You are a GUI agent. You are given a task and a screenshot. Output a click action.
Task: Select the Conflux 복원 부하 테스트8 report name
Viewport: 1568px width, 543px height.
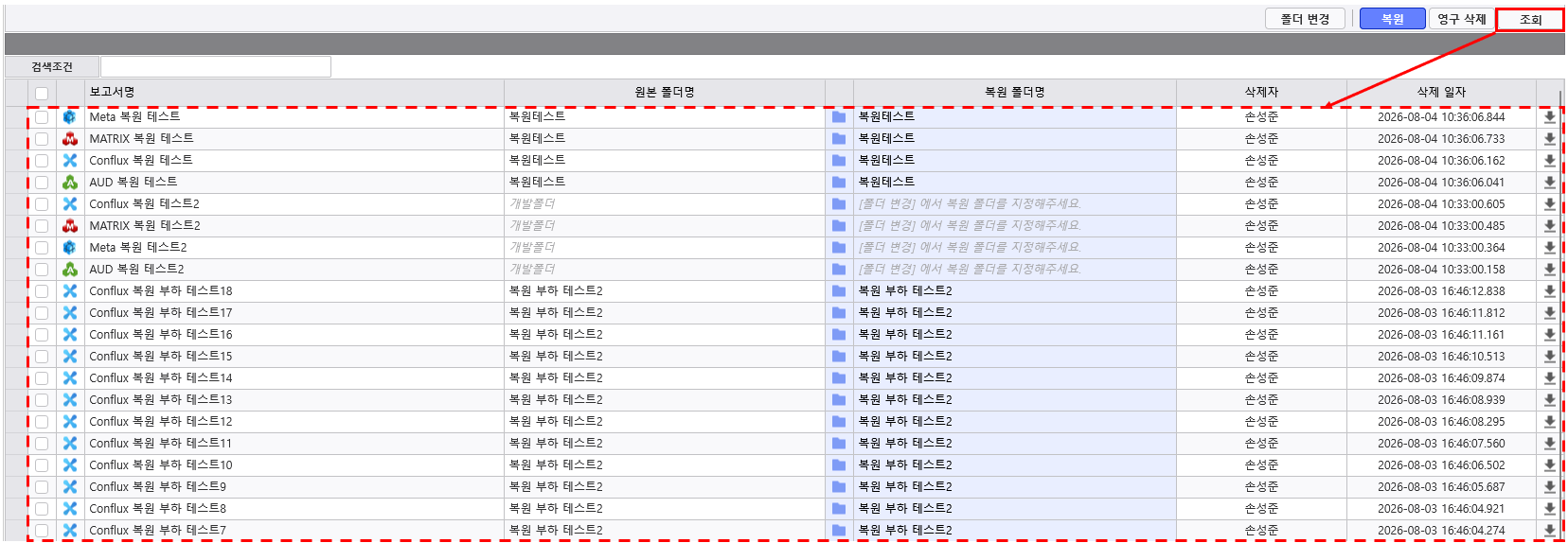point(158,509)
